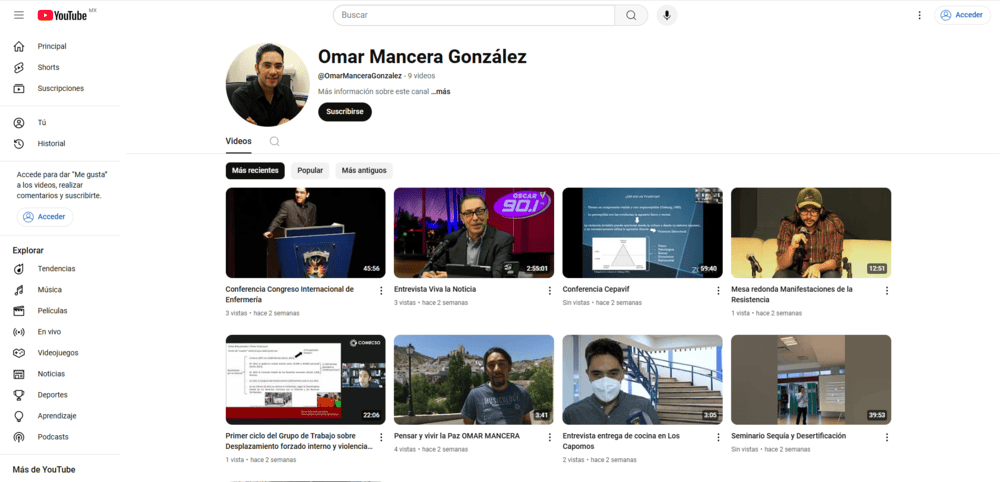Click the channel profile picture

coord(268,85)
